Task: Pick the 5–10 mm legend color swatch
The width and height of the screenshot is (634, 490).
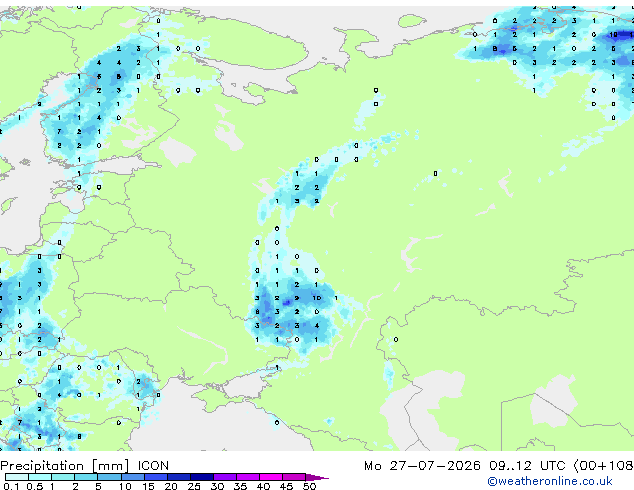Action: click(109, 477)
